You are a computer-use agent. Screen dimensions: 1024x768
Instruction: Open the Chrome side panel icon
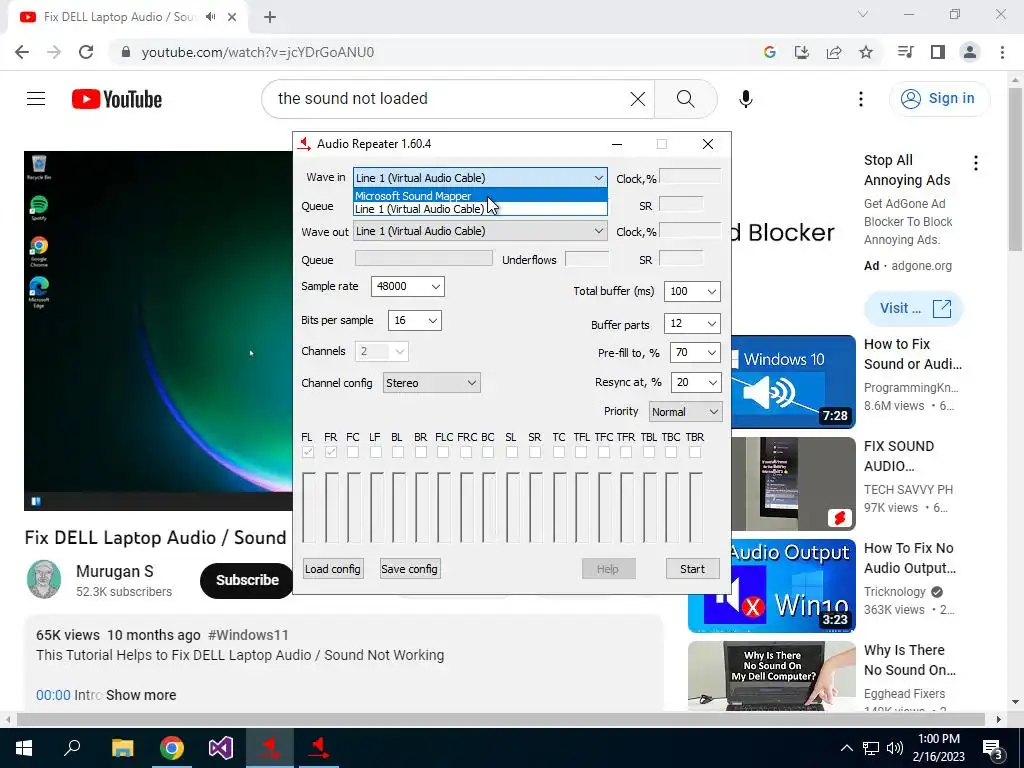tap(938, 52)
